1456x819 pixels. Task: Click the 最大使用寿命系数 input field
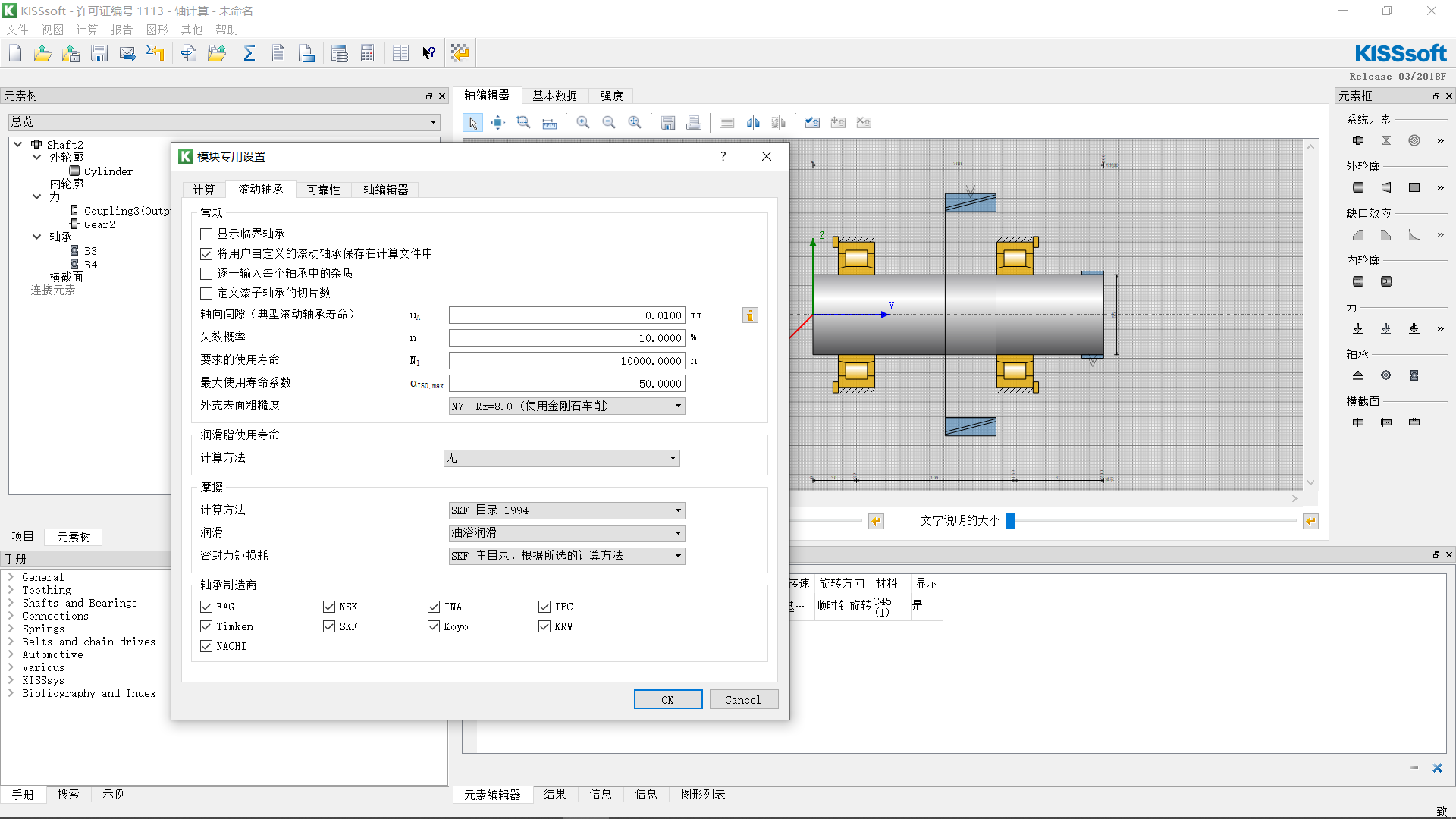567,384
